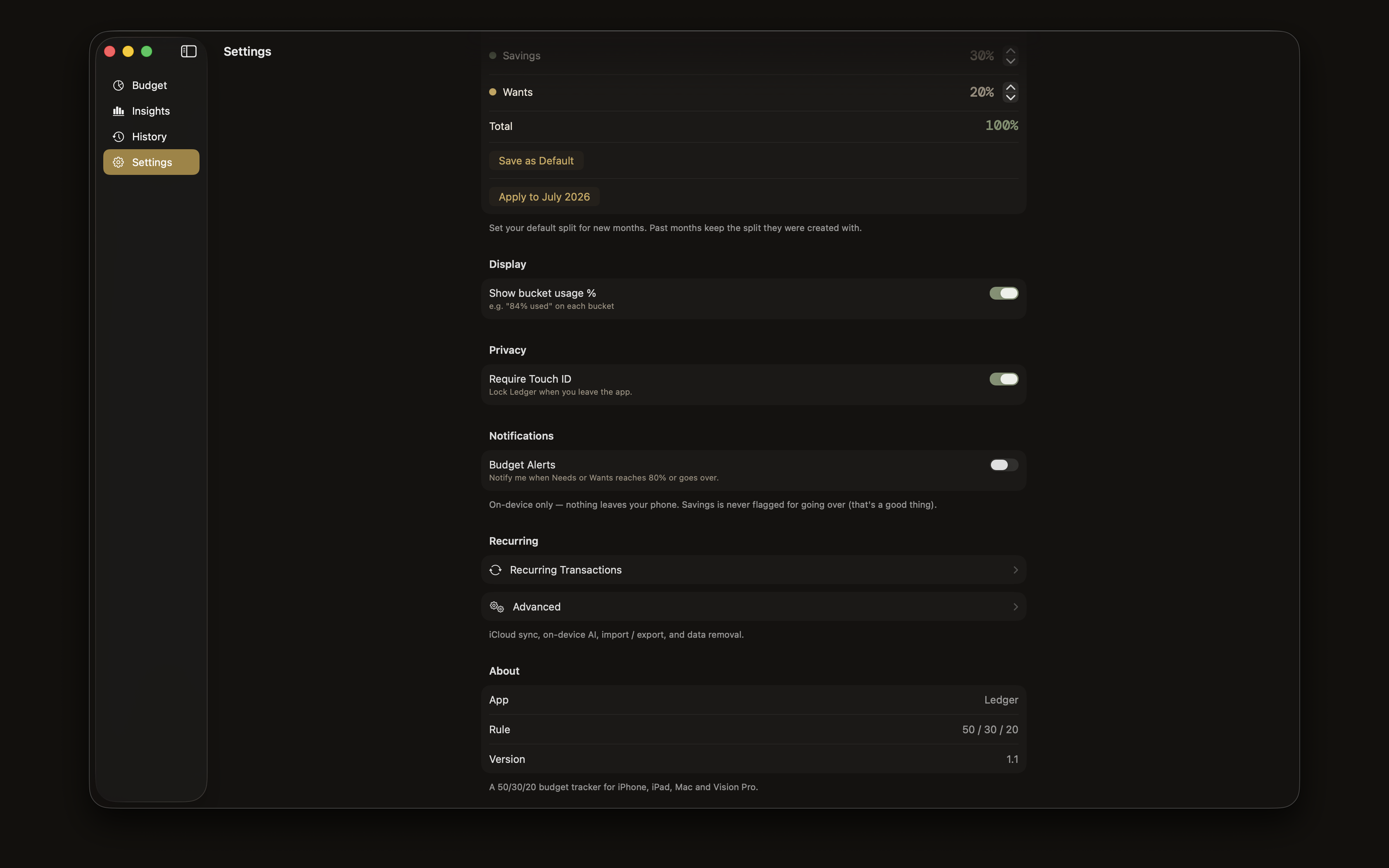The image size is (1389, 868).
Task: Decrease Savings percentage with down arrow
Action: tap(1010, 61)
